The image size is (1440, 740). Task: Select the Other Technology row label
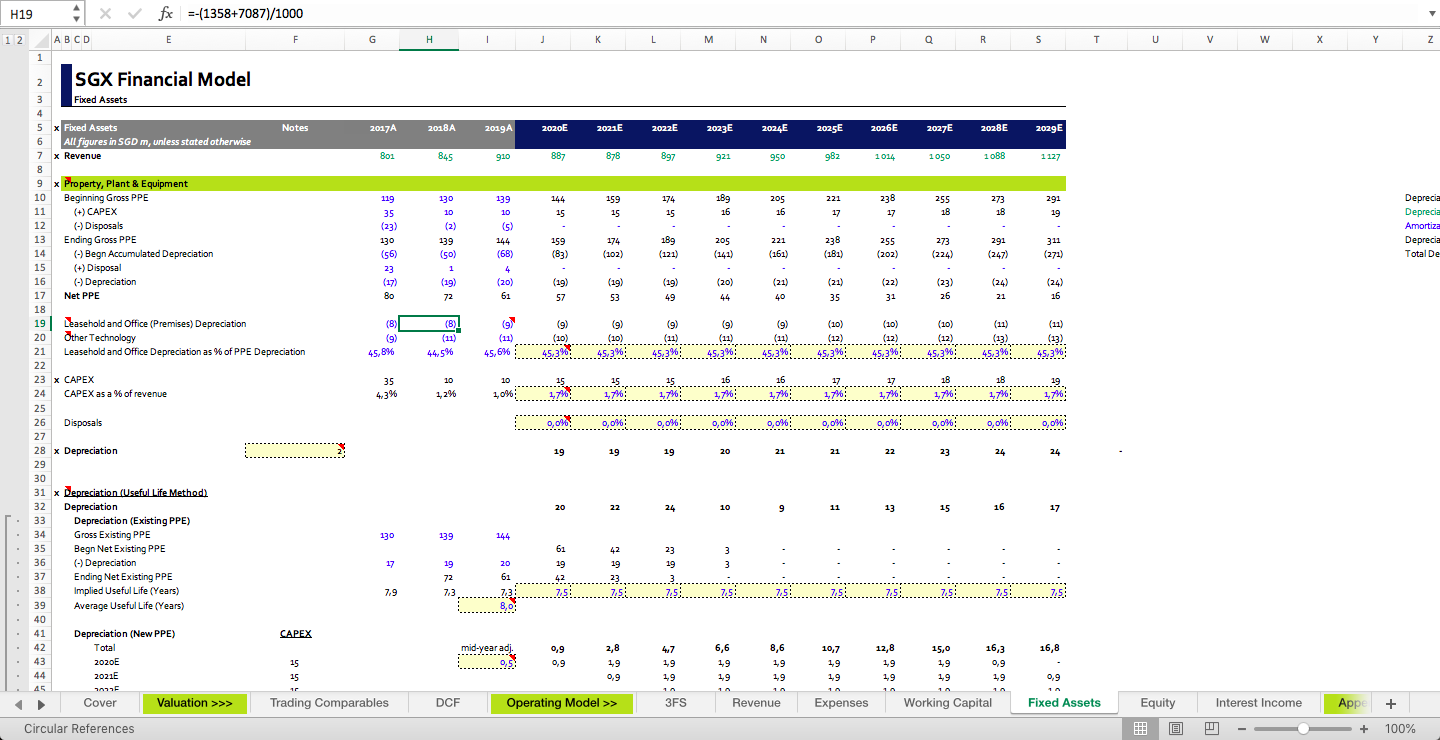pos(100,338)
